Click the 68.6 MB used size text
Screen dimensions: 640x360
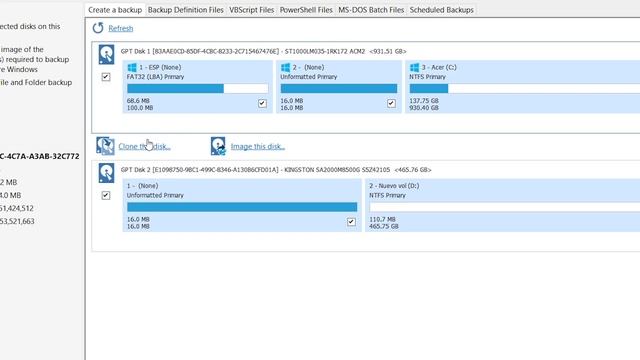[138, 101]
